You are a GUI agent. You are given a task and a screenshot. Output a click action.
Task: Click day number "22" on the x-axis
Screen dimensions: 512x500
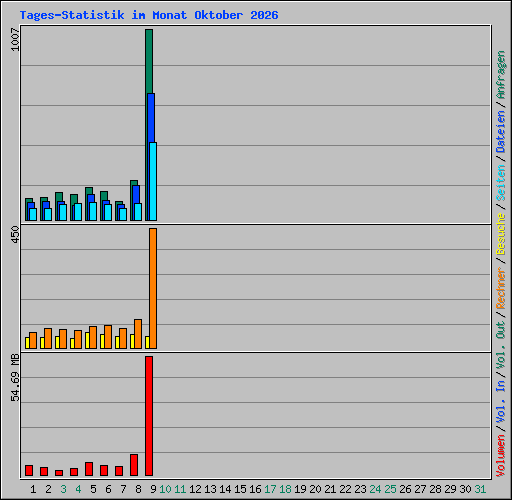345,489
